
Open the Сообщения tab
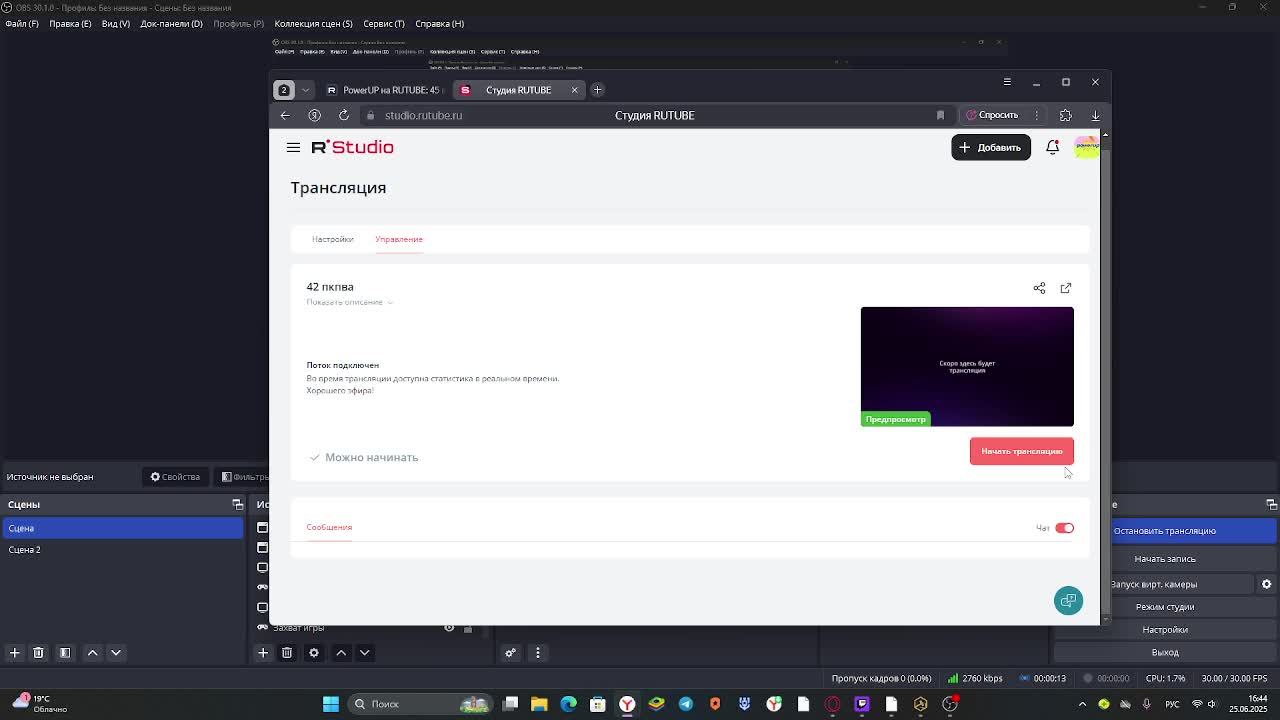pos(329,527)
